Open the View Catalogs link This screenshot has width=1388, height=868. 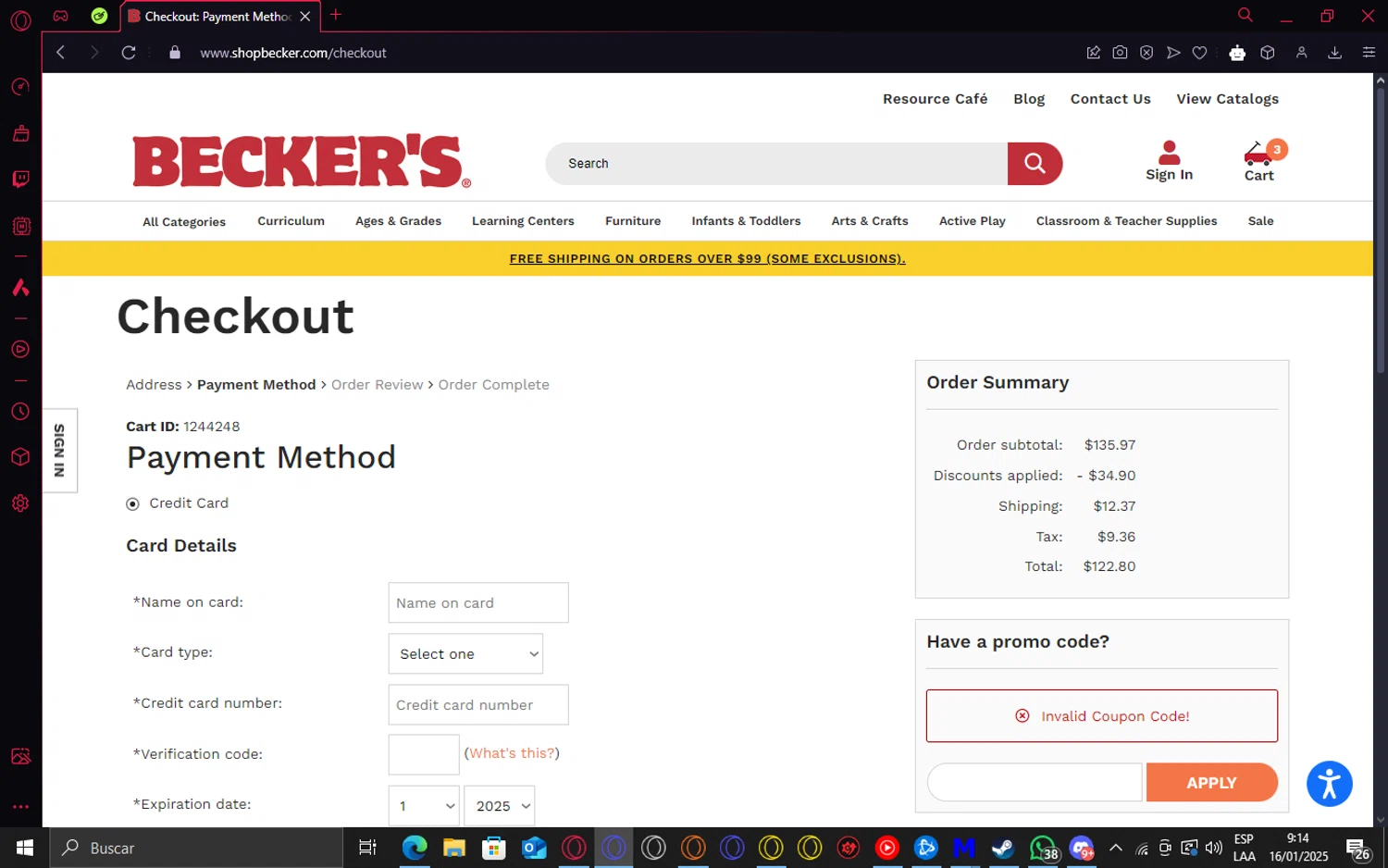(x=1227, y=99)
